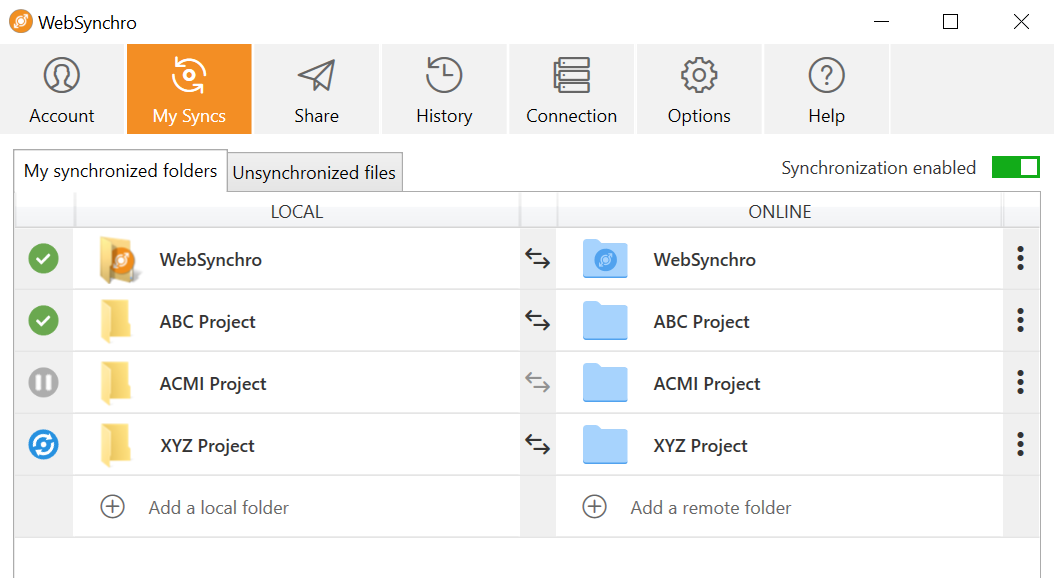Viewport: 1054px width, 578px height.
Task: Select the local ABC Project folder name
Action: coord(208,322)
